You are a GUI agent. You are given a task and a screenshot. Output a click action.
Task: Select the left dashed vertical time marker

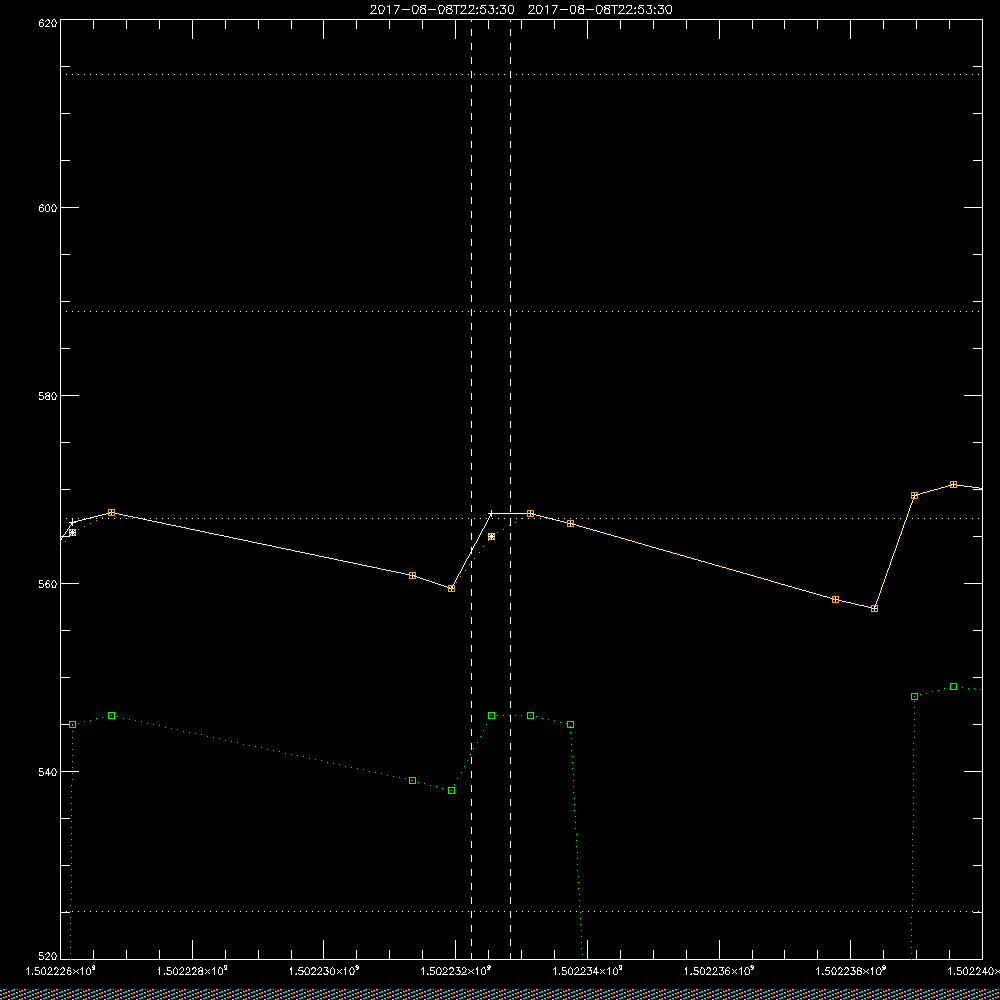[x=471, y=489]
